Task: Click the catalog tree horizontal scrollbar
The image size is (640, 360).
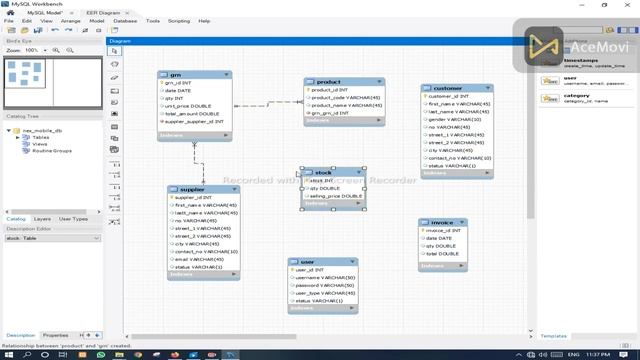Action: click(x=49, y=212)
